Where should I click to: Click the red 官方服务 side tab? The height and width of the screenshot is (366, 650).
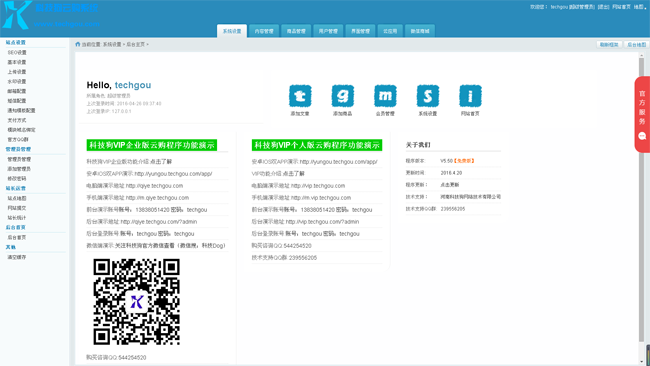pos(642,114)
